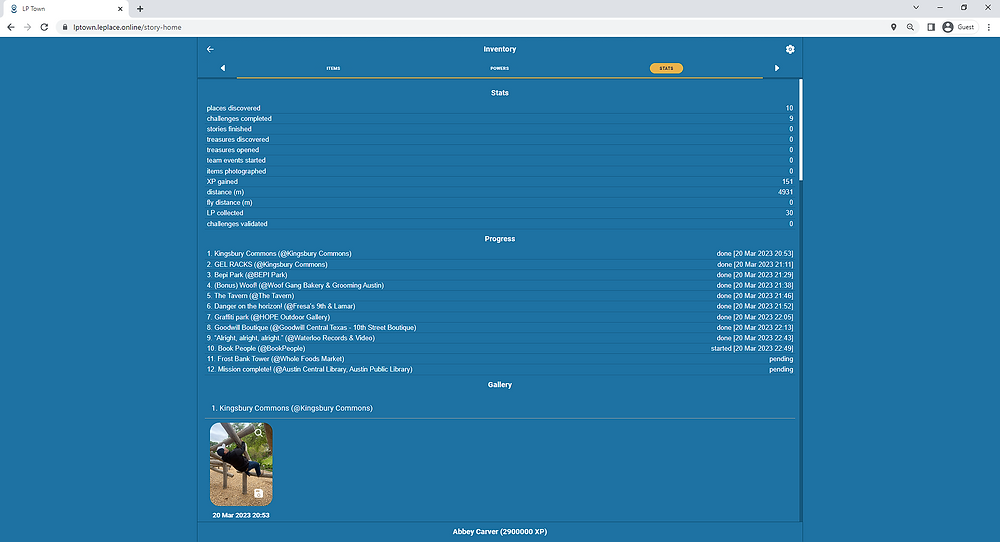This screenshot has width=1000, height=542.
Task: Open the Kingsbury Commons gallery photo thumbnail
Action: coord(241,464)
